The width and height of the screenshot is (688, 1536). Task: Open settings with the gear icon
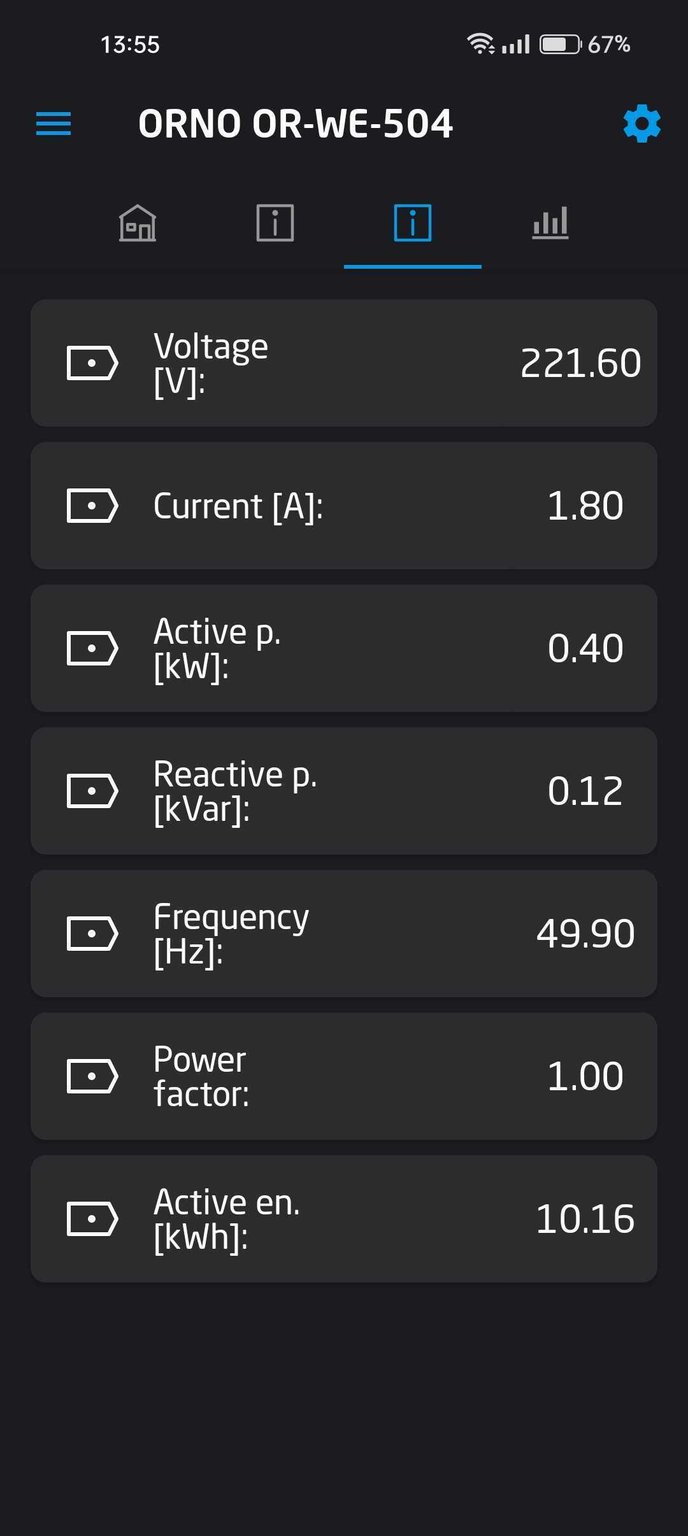click(x=641, y=124)
